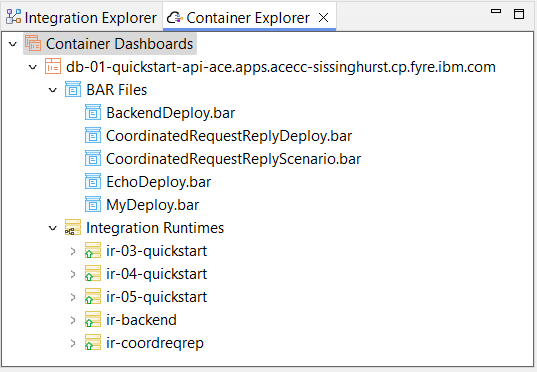Select db-01-quickstart-api-ace dashboard entry
This screenshot has height=372, width=537.
281,67
